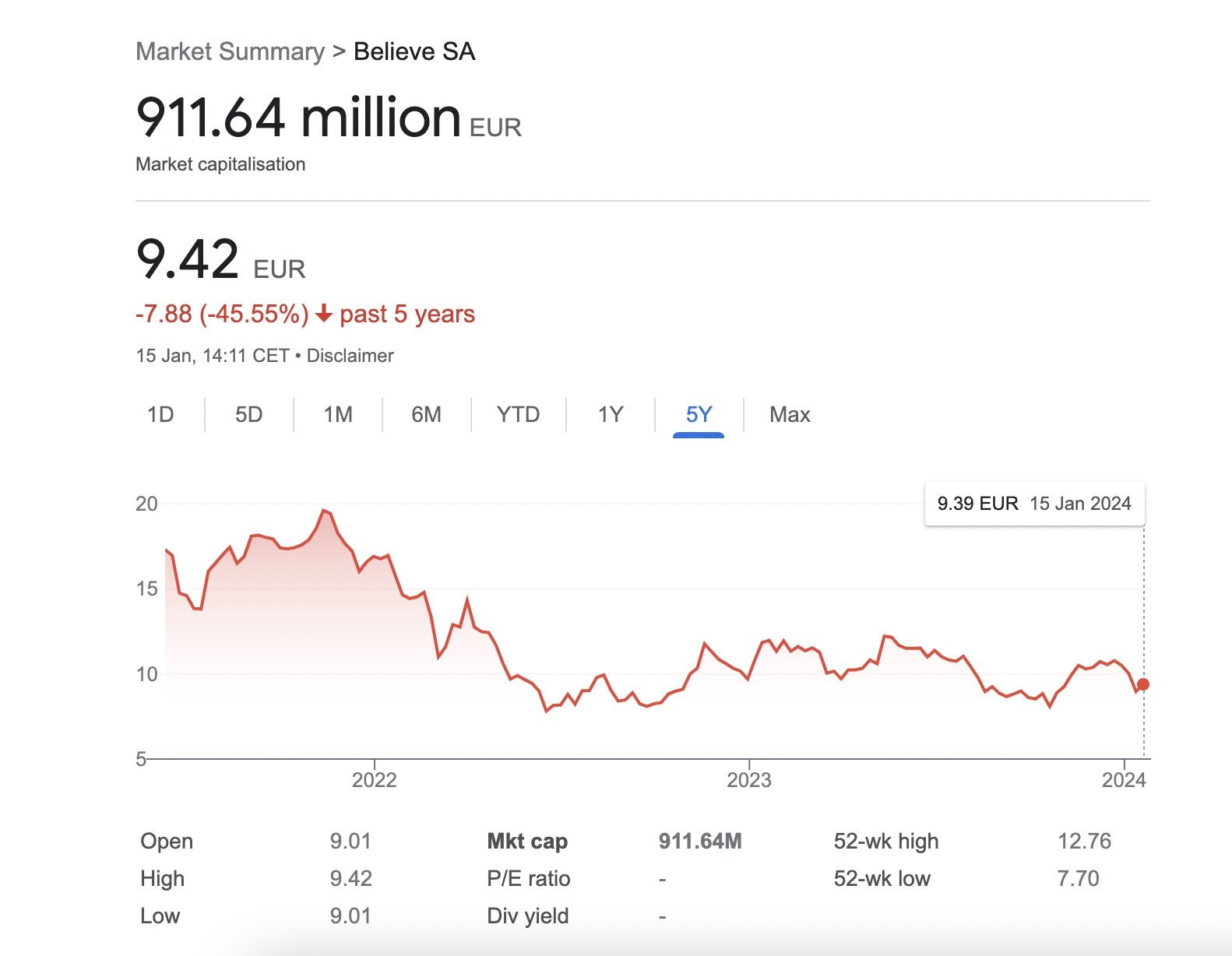Screen dimensions: 1232x956
Task: Click the 20 y-axis label
Action: 146,504
